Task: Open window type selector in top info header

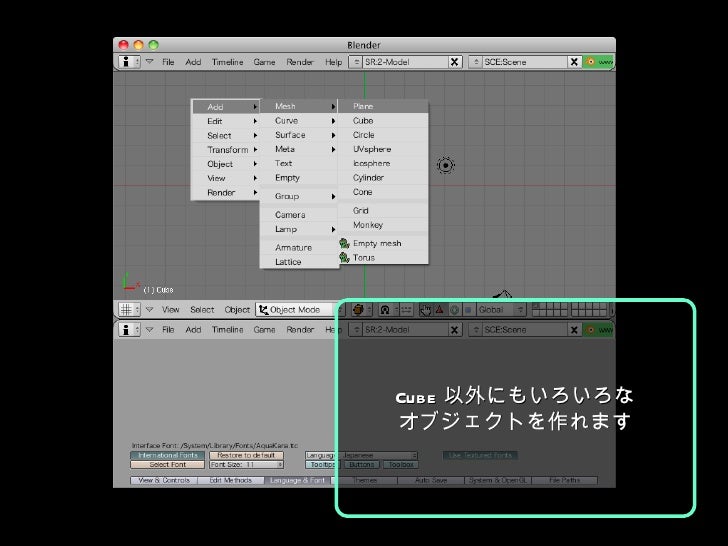Action: (129, 61)
